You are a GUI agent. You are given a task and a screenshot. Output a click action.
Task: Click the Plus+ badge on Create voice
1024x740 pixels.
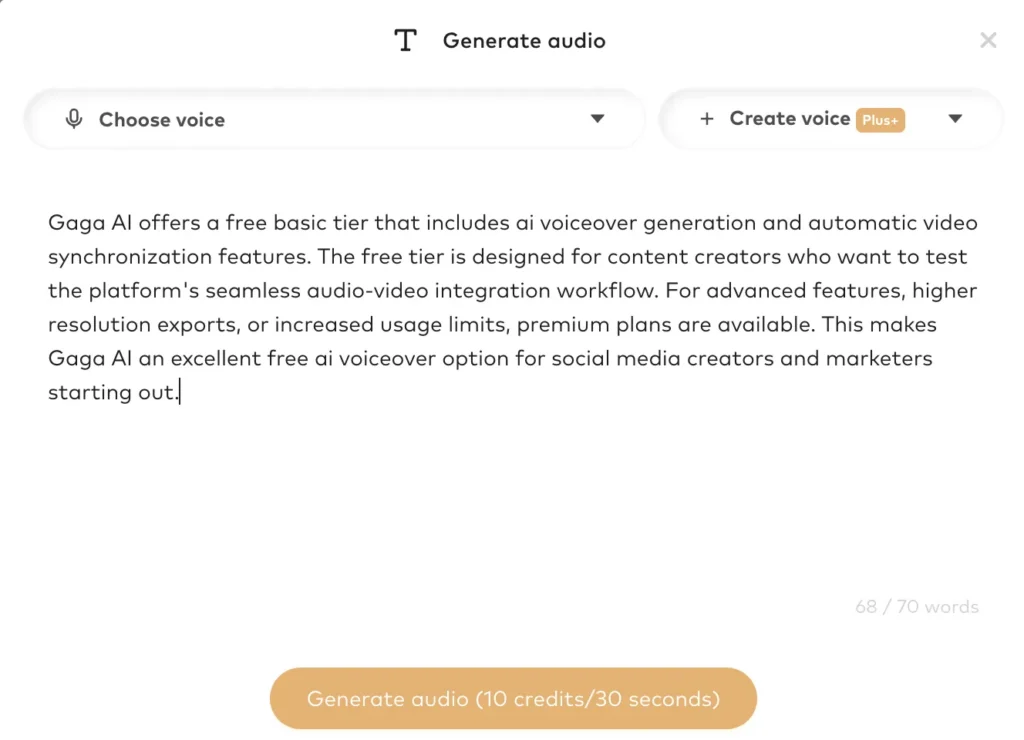881,120
